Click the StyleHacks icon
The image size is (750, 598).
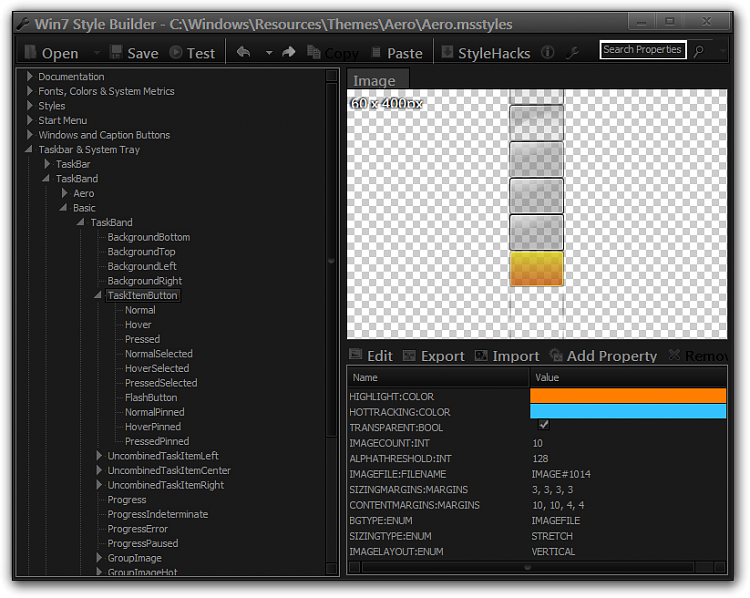pos(447,52)
